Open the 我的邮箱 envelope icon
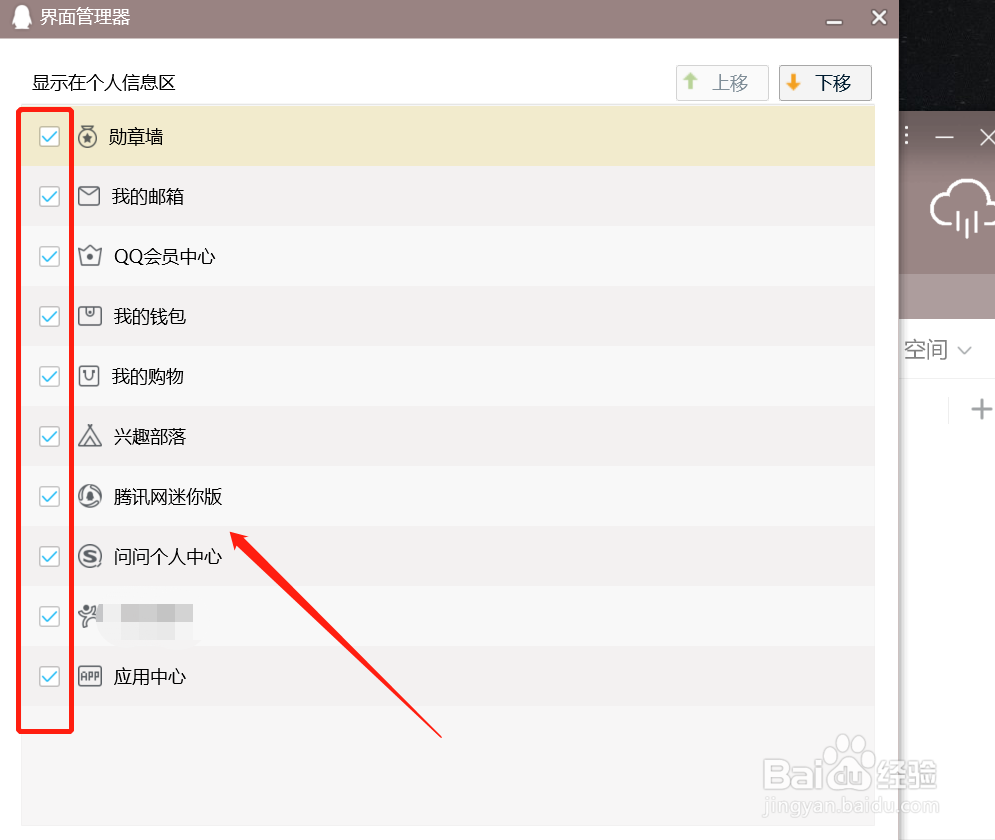 pos(89,196)
